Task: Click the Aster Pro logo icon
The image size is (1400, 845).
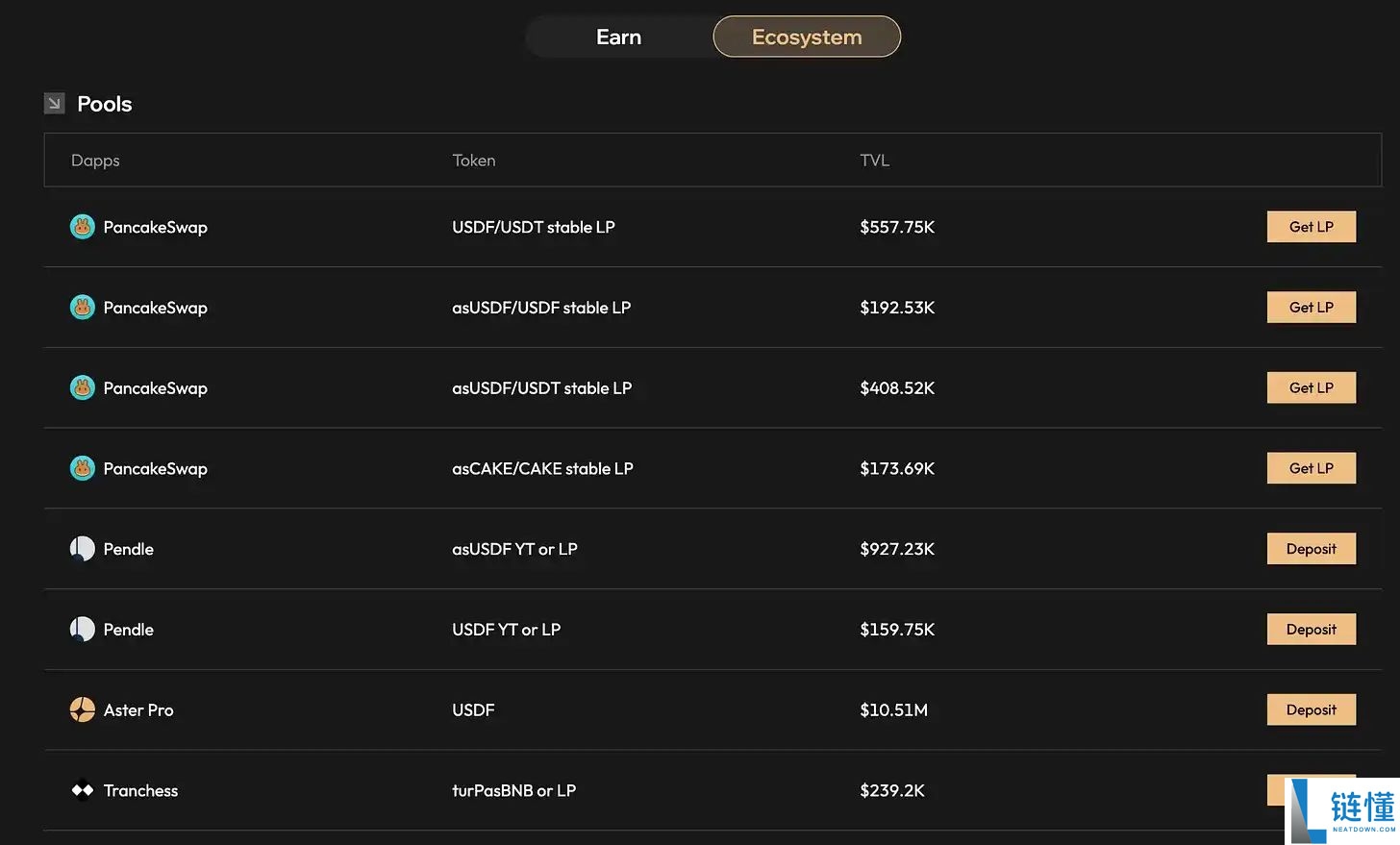Action: (83, 709)
